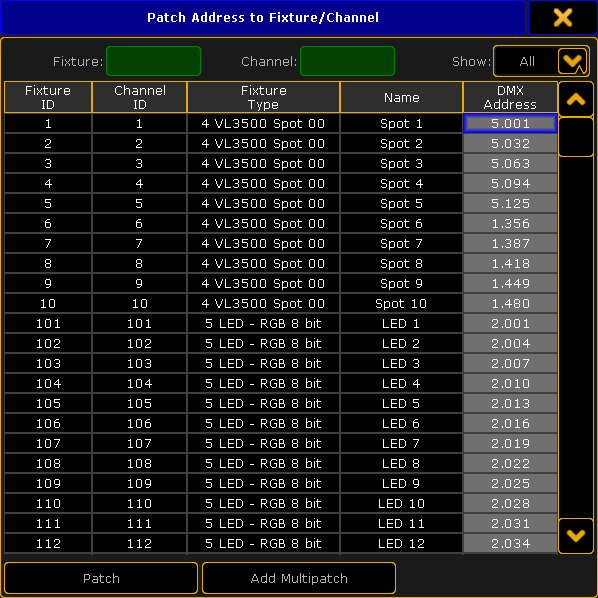Select the LED 1 name cell

pyautogui.click(x=401, y=323)
